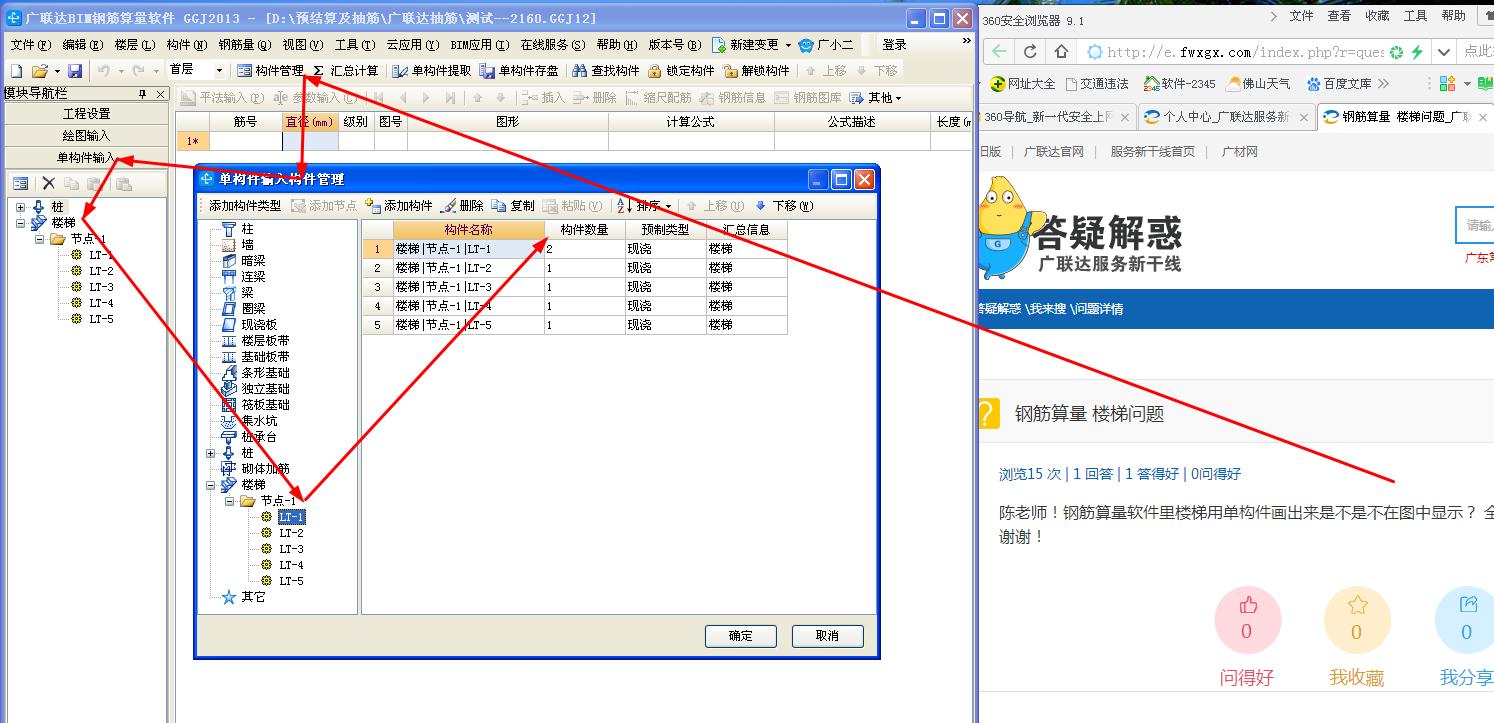The image size is (1494, 723).
Task: Select 连梁 in dialog component tree
Action: click(253, 277)
